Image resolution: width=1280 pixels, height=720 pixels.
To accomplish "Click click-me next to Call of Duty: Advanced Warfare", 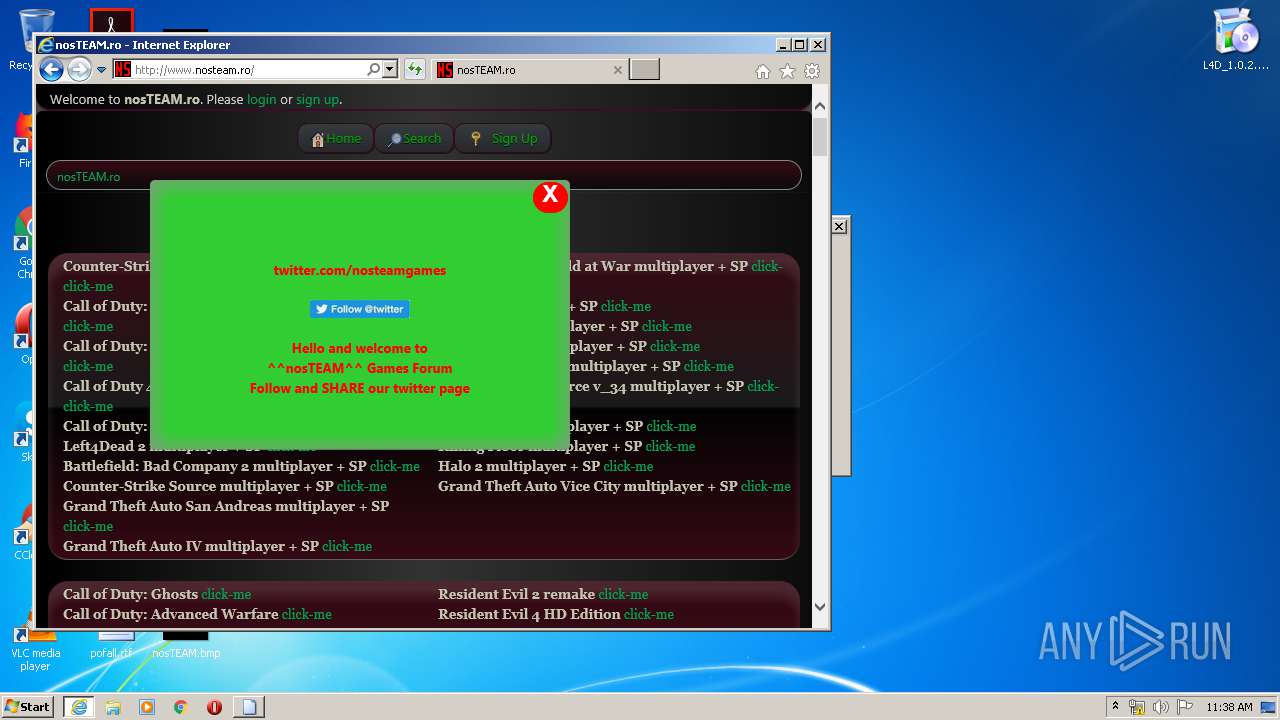I will (x=307, y=614).
